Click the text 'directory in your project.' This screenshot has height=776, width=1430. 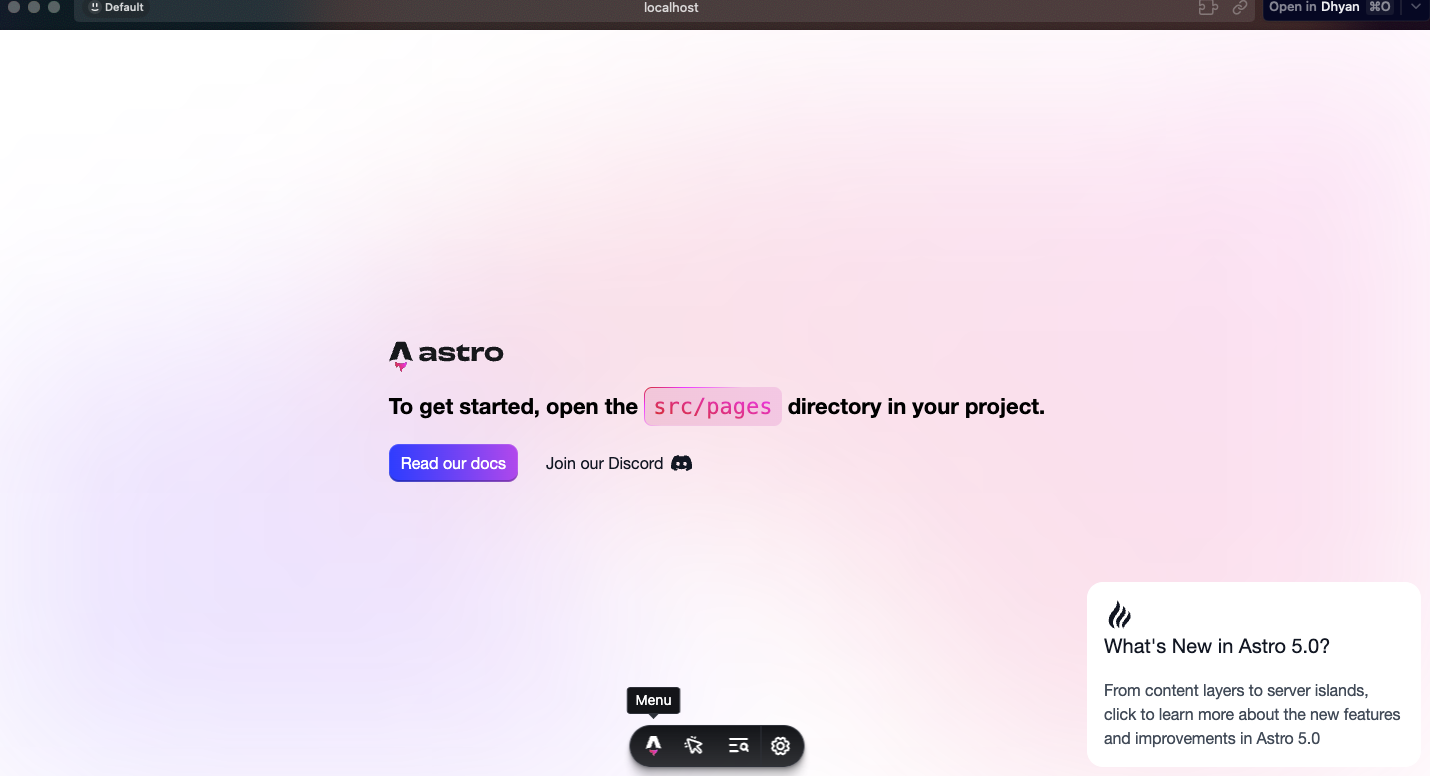tap(916, 407)
